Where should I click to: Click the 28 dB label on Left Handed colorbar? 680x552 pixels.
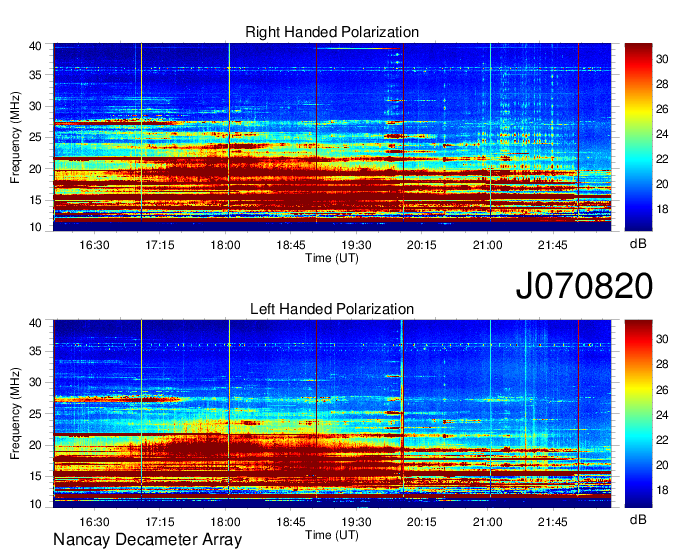[662, 364]
